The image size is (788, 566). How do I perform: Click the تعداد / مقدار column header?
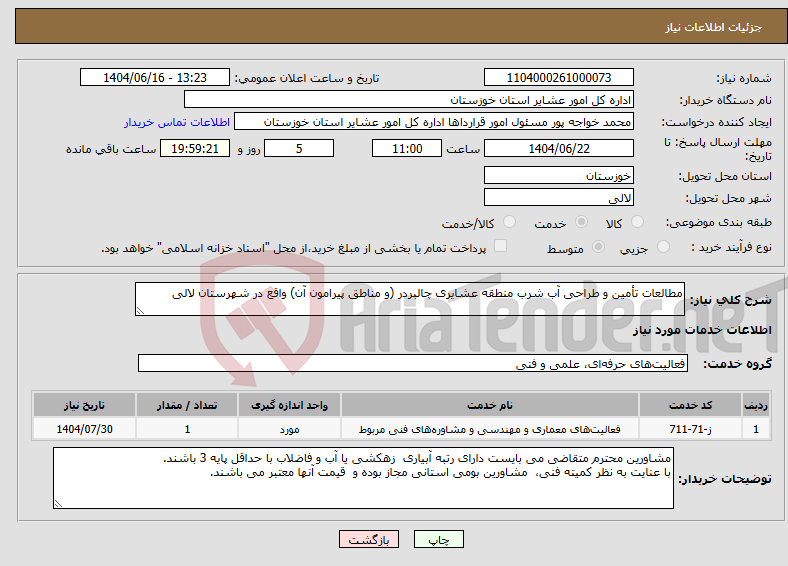(x=187, y=405)
